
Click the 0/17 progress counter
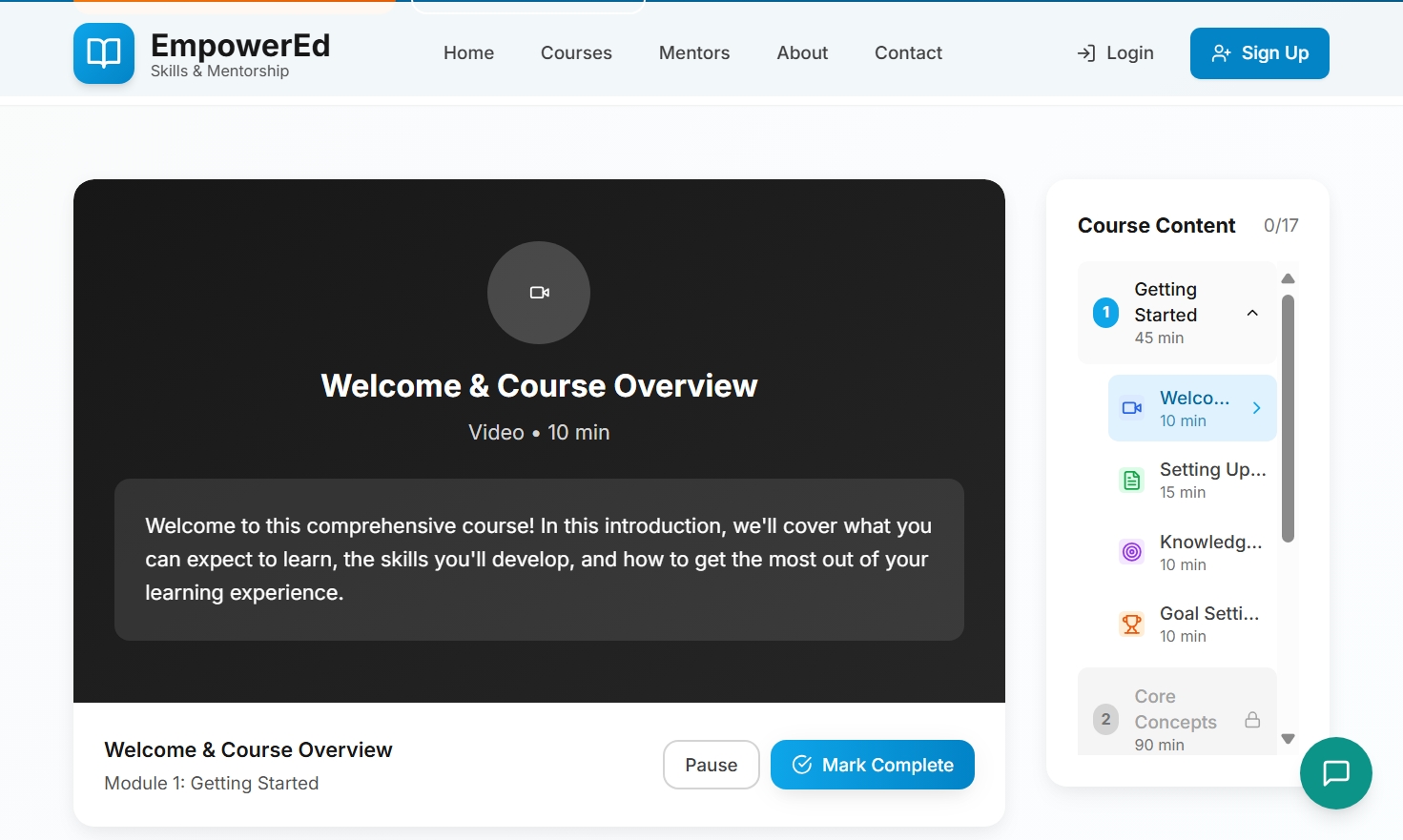coord(1281,226)
